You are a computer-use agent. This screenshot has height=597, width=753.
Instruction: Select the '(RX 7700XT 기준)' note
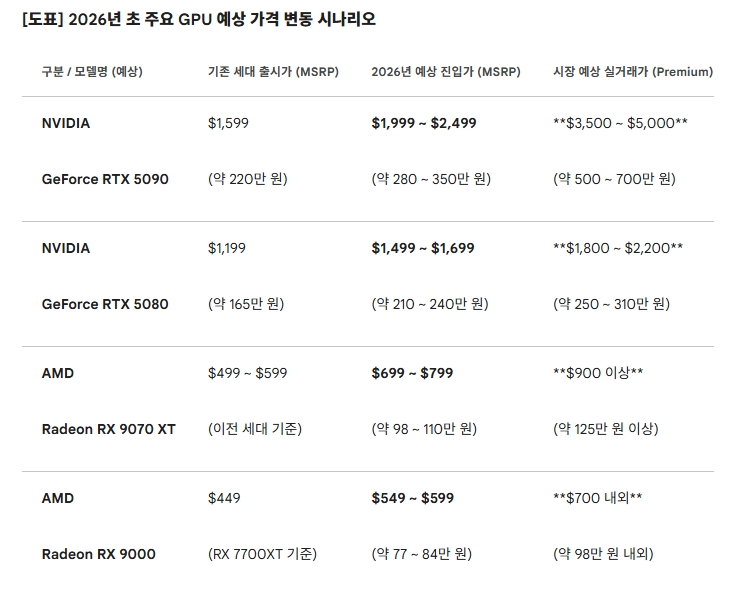coord(262,554)
